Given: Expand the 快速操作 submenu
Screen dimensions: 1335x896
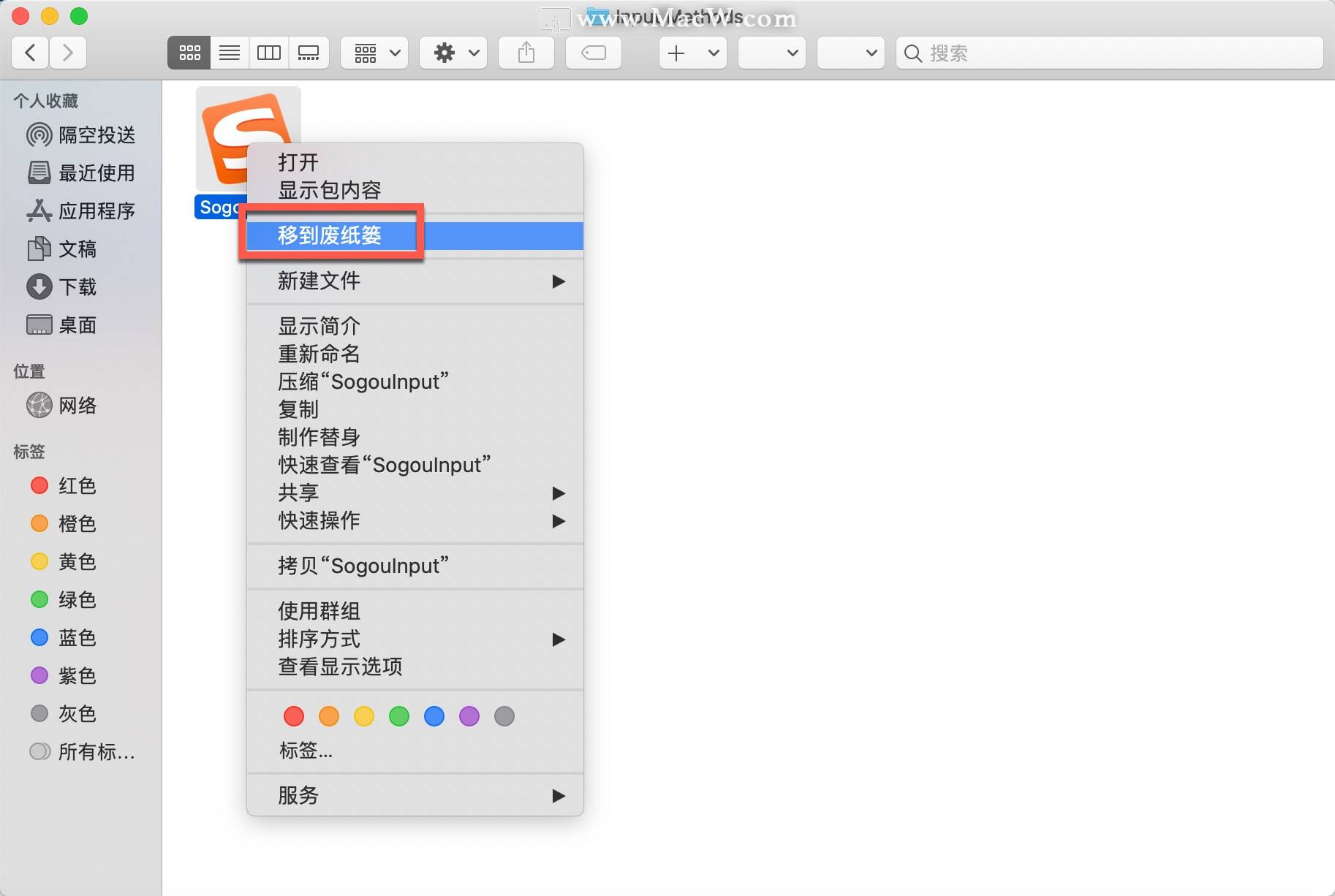Looking at the screenshot, I should click(x=415, y=520).
